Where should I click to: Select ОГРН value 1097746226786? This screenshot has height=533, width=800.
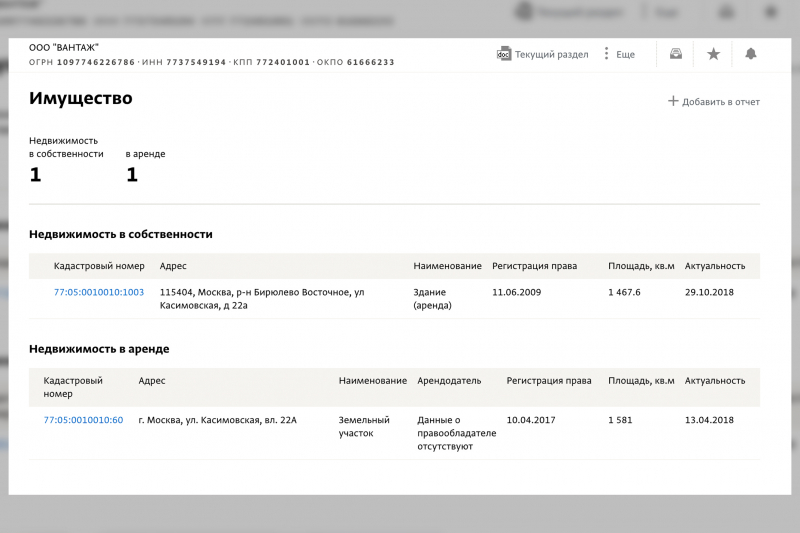click(x=96, y=62)
